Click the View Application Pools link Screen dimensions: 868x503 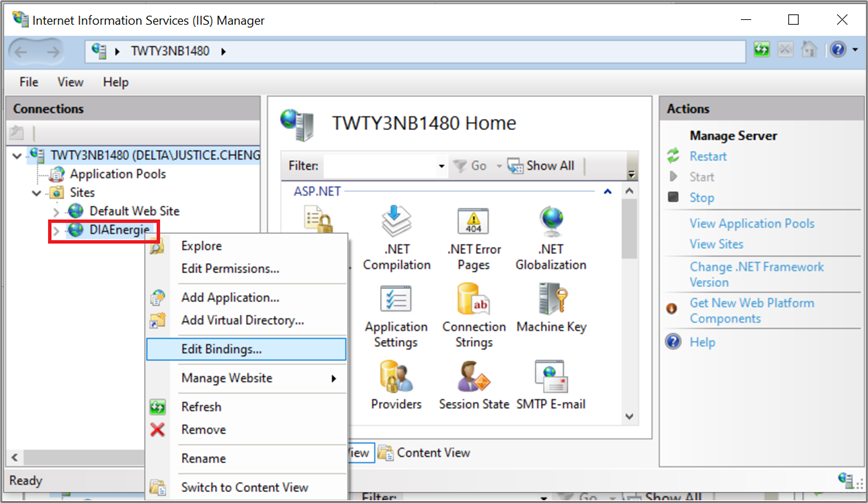tap(751, 224)
